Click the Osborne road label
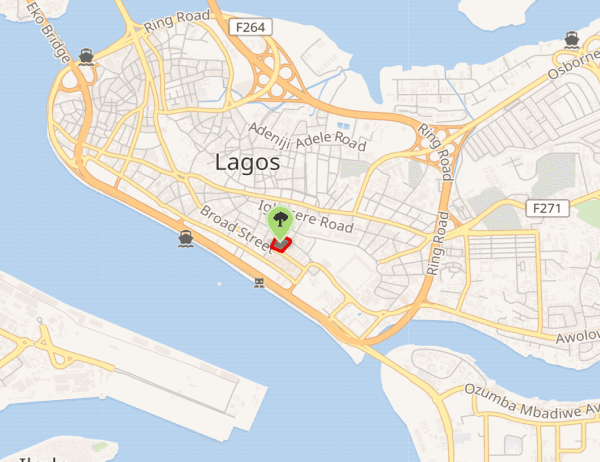This screenshot has width=600, height=462. 574,65
